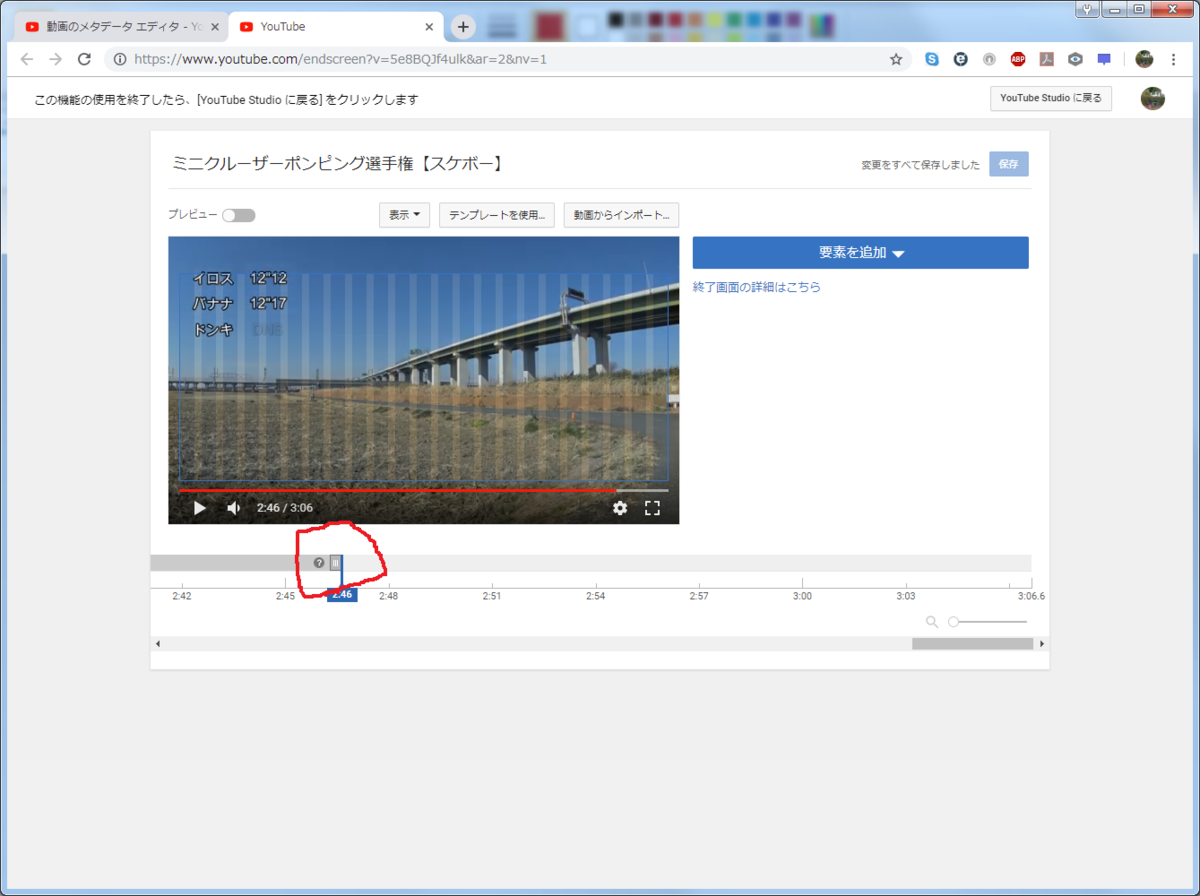Click the help question mark on timeline
Viewport: 1200px width, 896px height.
[319, 563]
